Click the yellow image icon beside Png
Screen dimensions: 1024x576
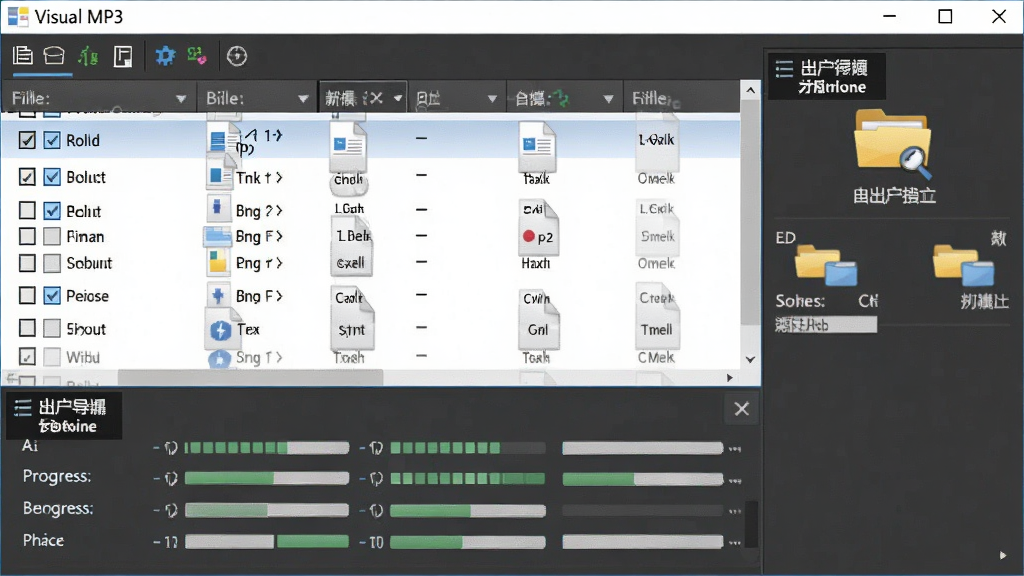[218, 262]
